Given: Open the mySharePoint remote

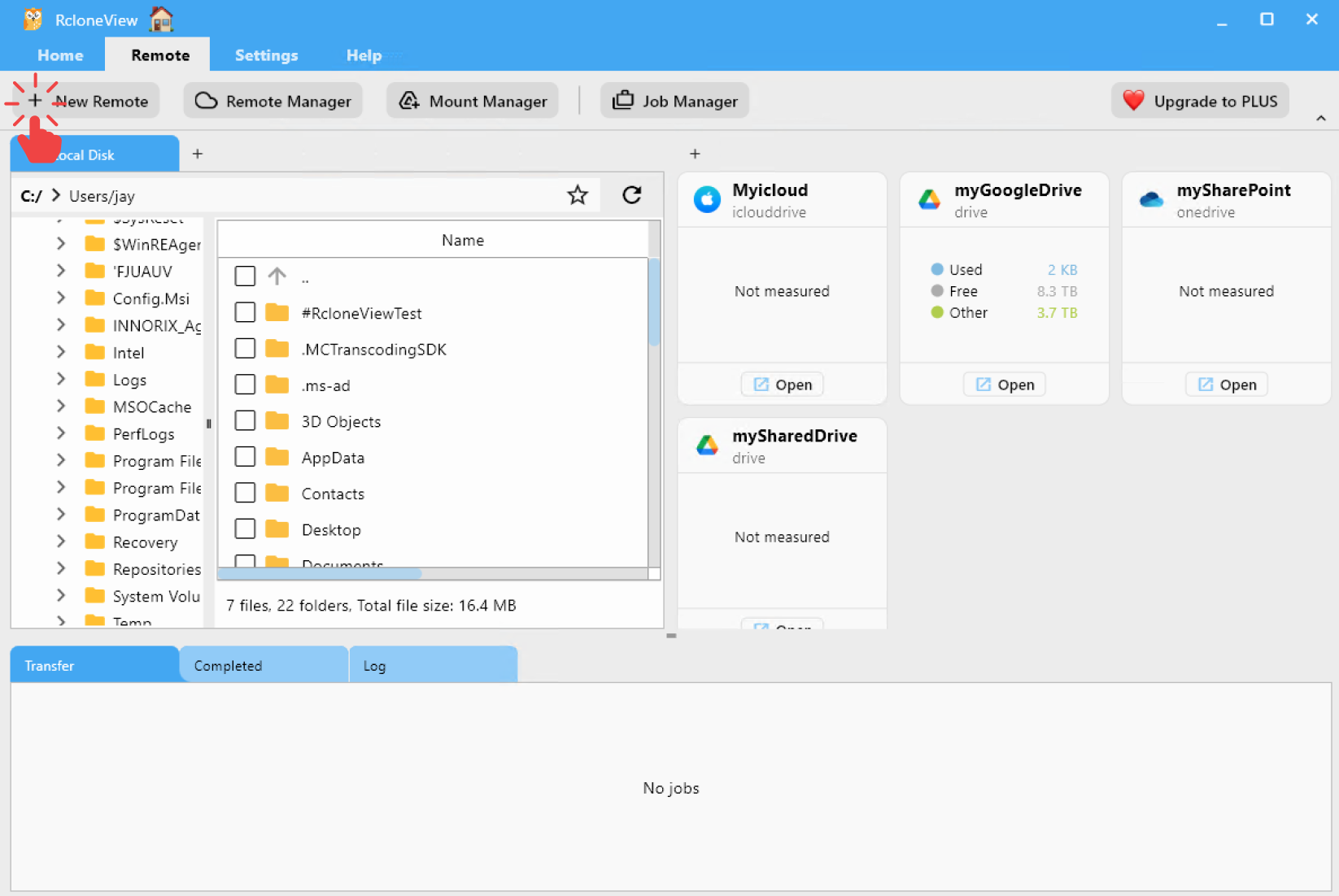Looking at the screenshot, I should [x=1227, y=385].
